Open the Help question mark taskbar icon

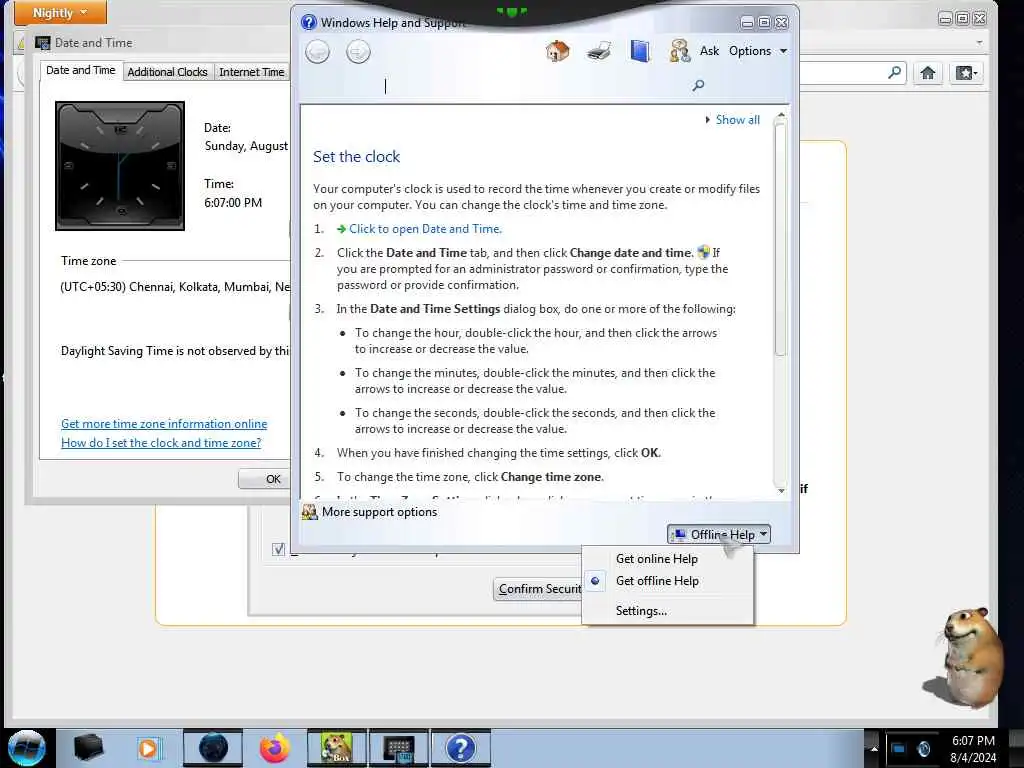tap(460, 748)
